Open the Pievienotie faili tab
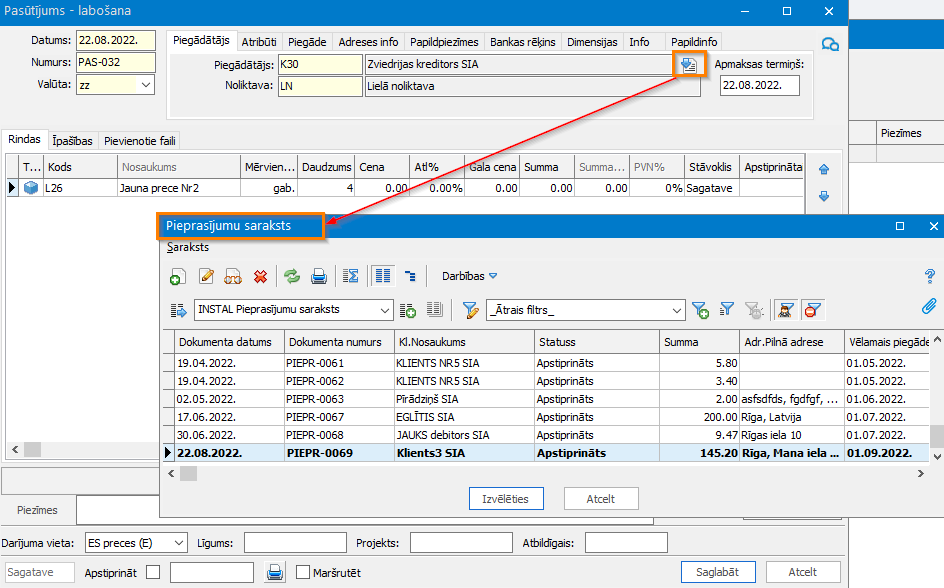The width and height of the screenshot is (944, 588). (x=139, y=141)
